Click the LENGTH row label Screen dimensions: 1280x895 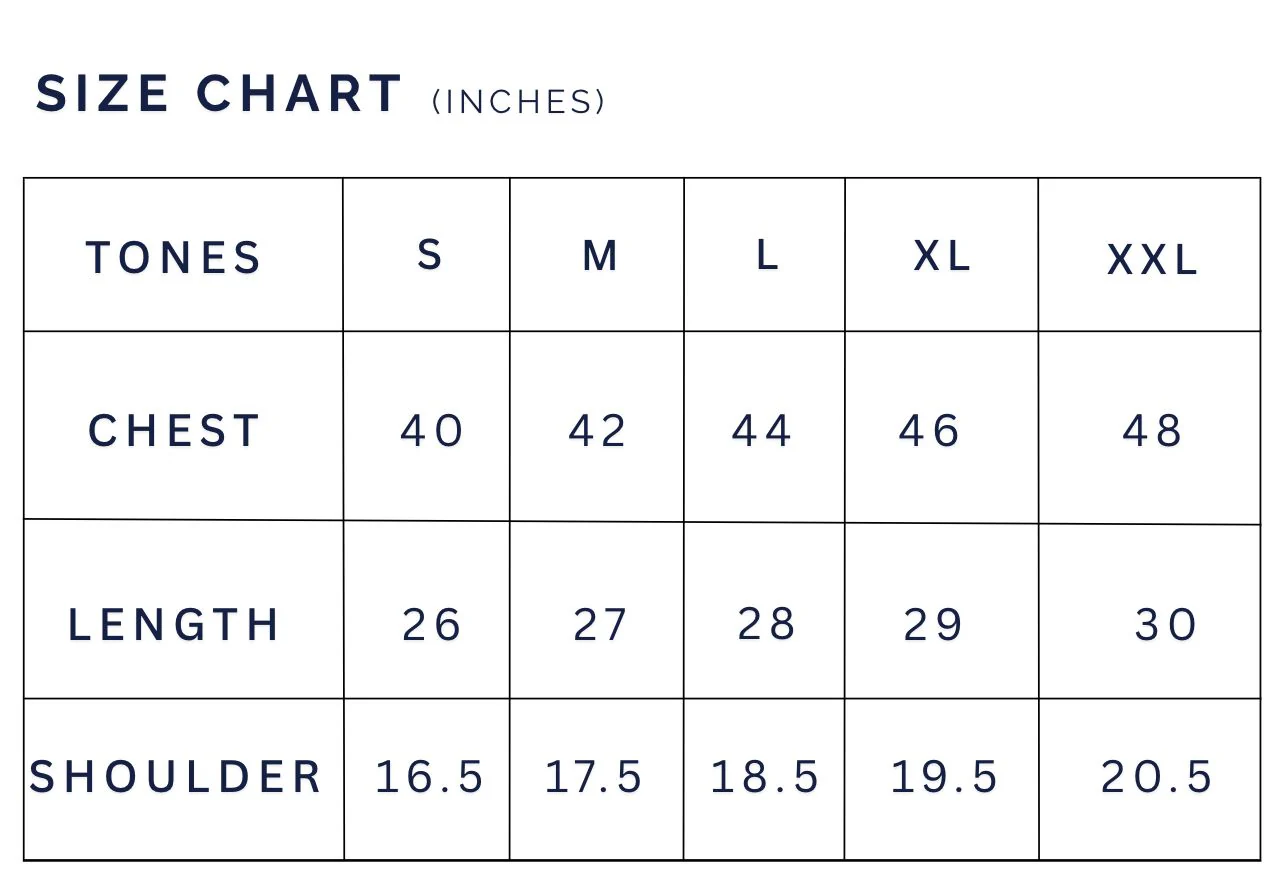click(174, 625)
